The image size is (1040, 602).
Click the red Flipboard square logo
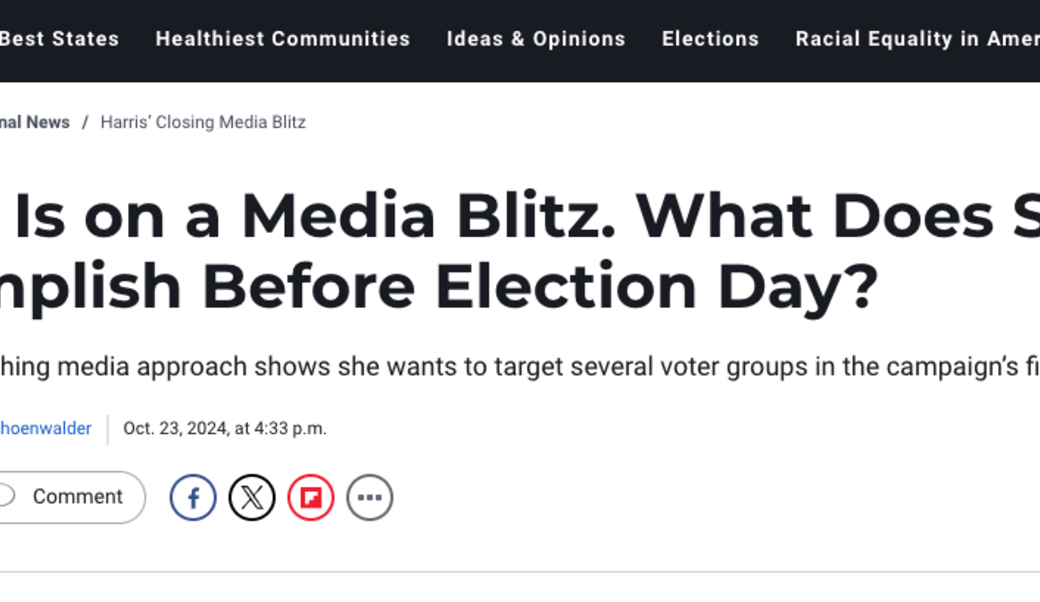tap(311, 497)
